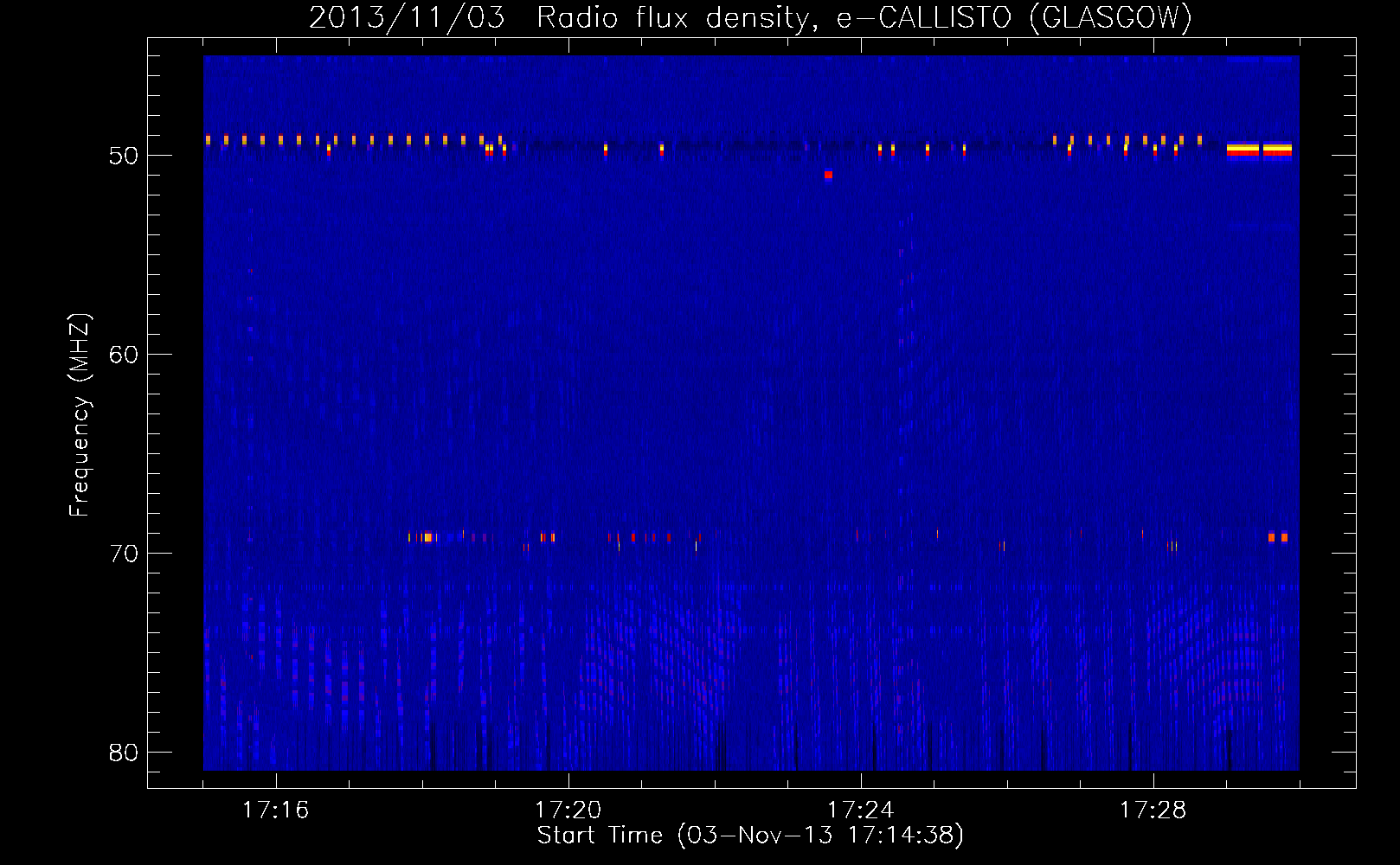Click the 70 frequency tick label
1400x865 pixels.
(x=124, y=554)
